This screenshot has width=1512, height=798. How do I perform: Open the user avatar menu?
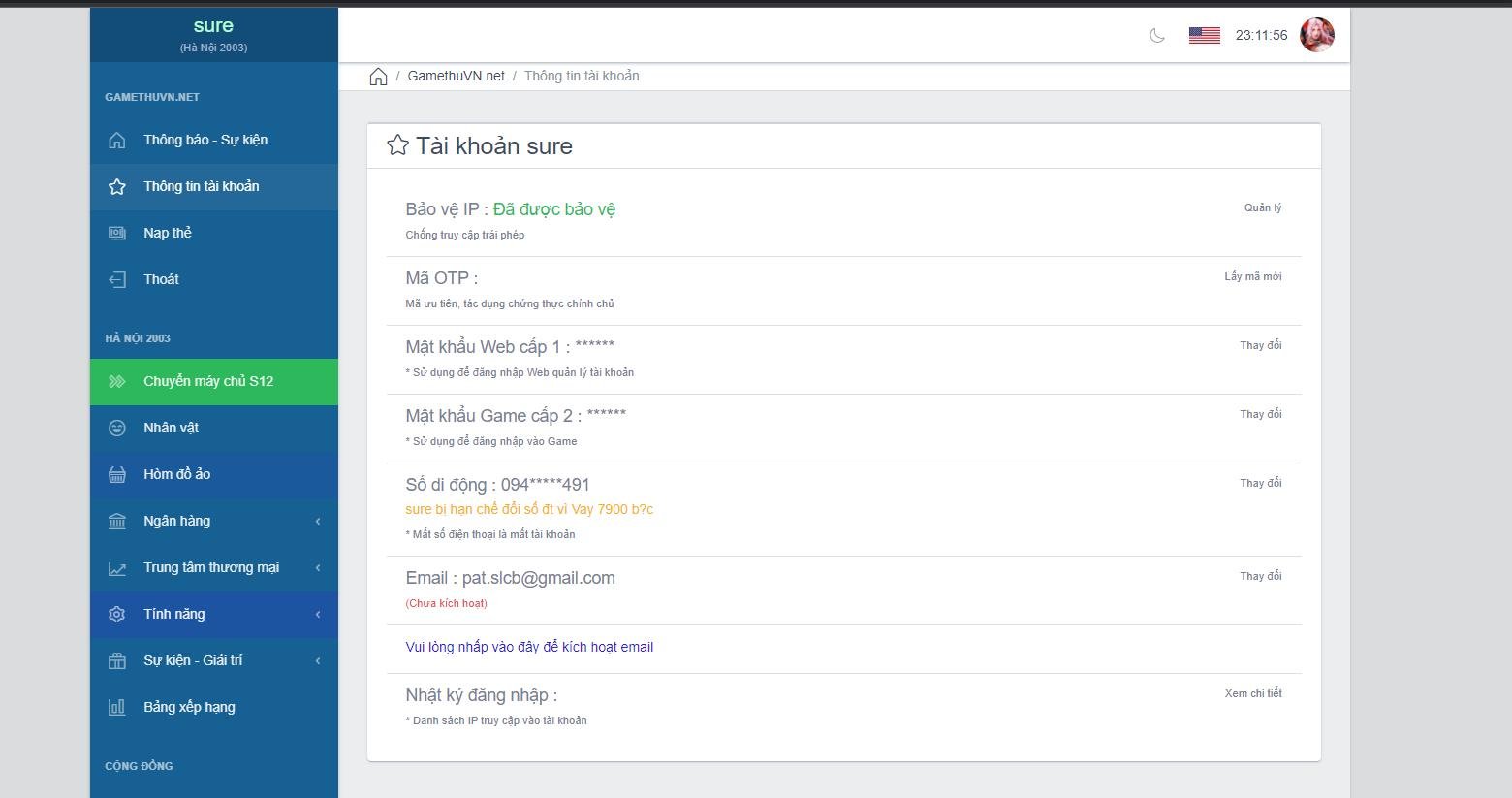1316,35
